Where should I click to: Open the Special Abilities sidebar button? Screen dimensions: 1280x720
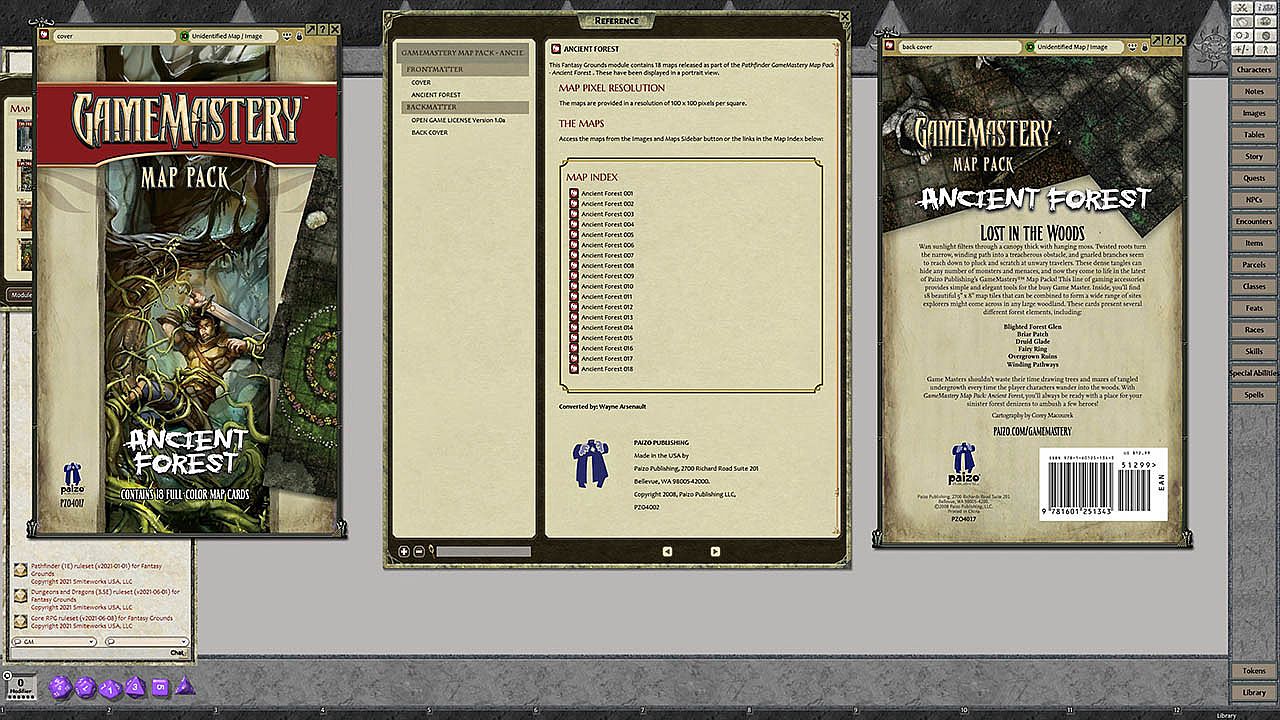click(1254, 373)
